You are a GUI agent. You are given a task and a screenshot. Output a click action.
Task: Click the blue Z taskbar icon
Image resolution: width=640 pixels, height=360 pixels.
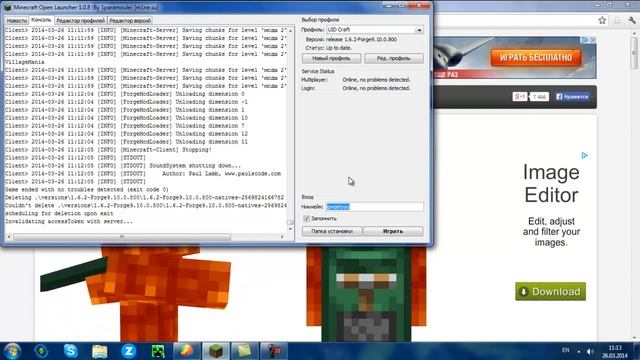click(x=129, y=351)
